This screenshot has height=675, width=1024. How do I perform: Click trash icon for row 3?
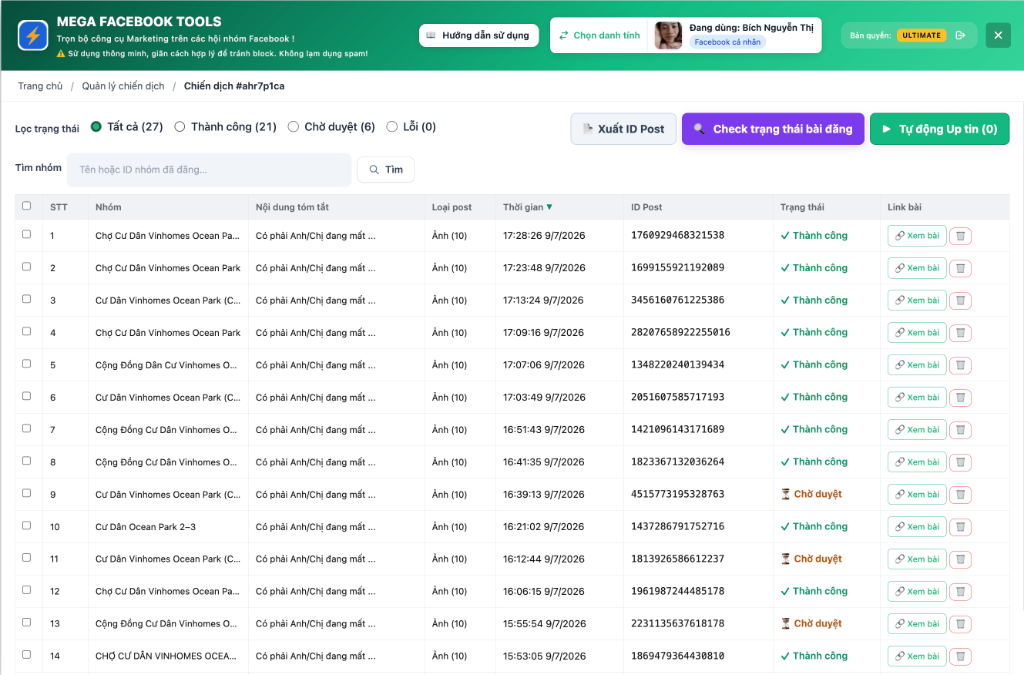pos(961,300)
